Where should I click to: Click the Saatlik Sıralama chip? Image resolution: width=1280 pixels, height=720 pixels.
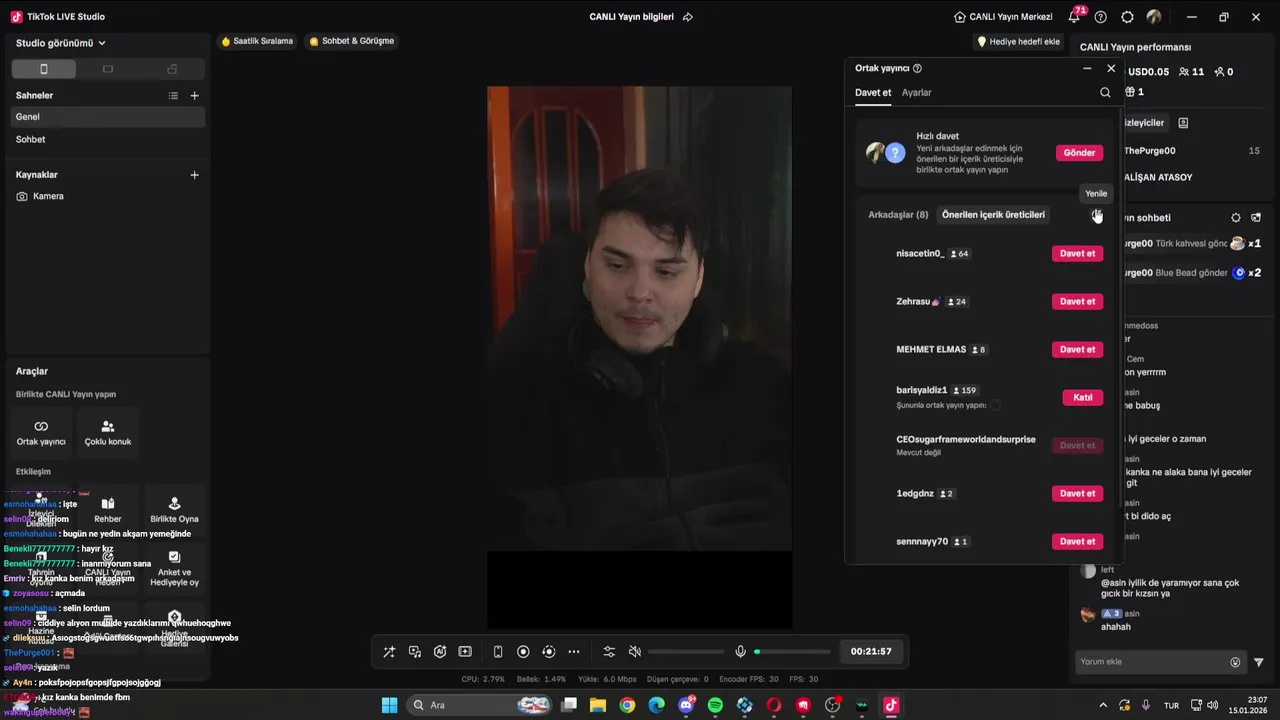coord(257,41)
